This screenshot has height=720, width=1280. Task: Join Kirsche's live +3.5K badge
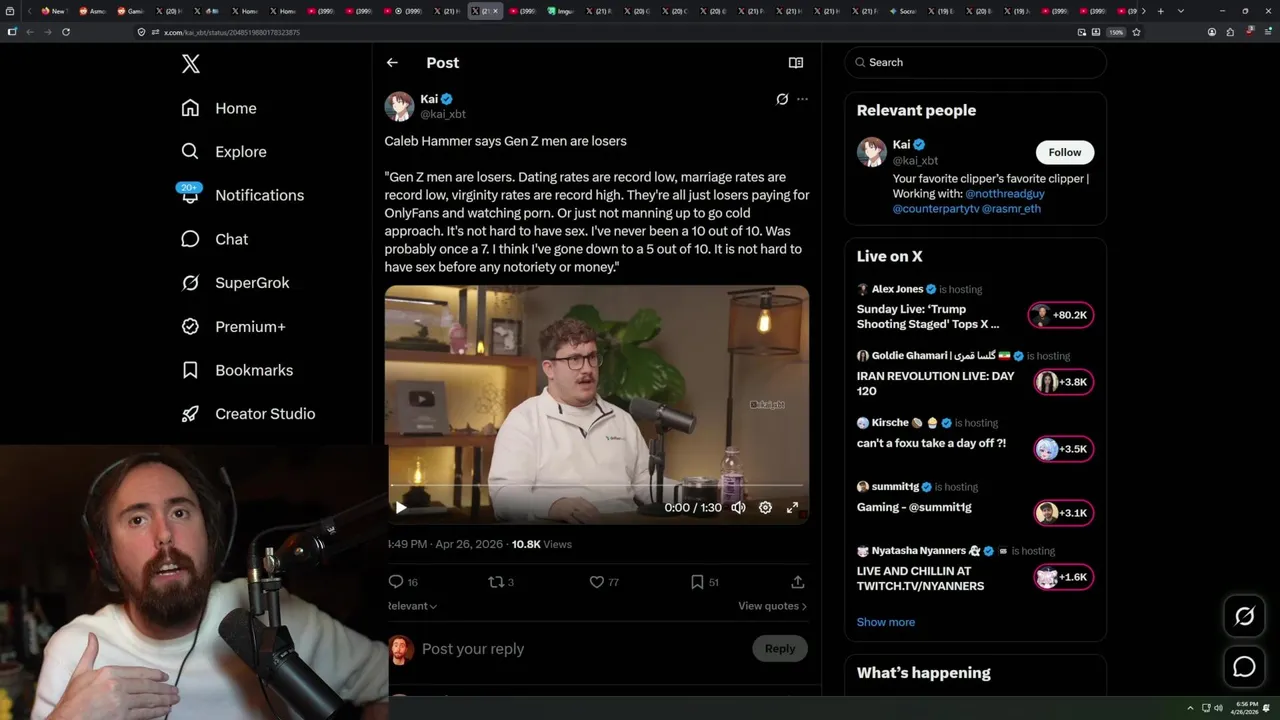pyautogui.click(x=1063, y=449)
